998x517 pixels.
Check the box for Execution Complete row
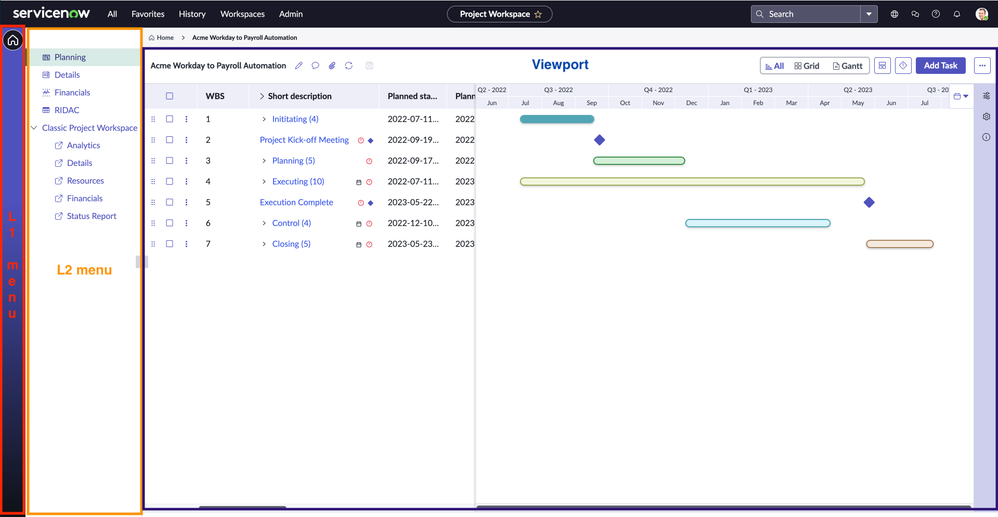[x=169, y=202]
